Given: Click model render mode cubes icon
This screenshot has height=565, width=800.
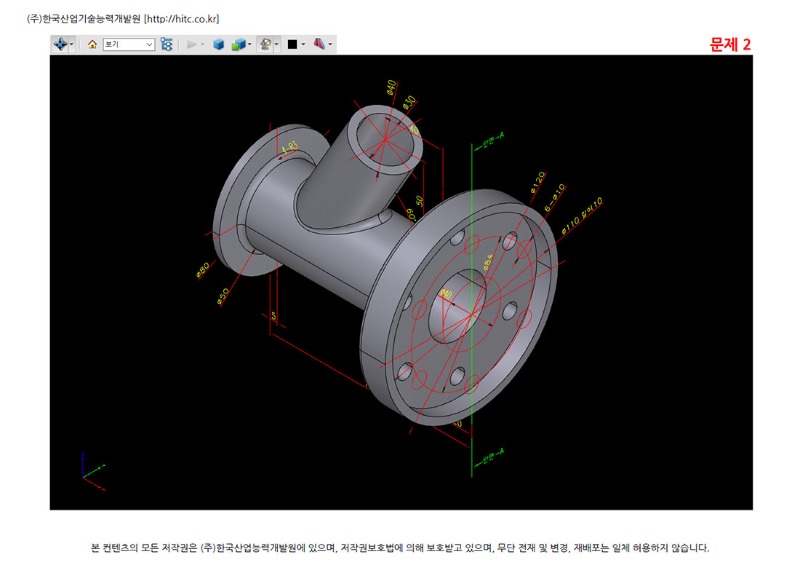Looking at the screenshot, I should point(238,44).
